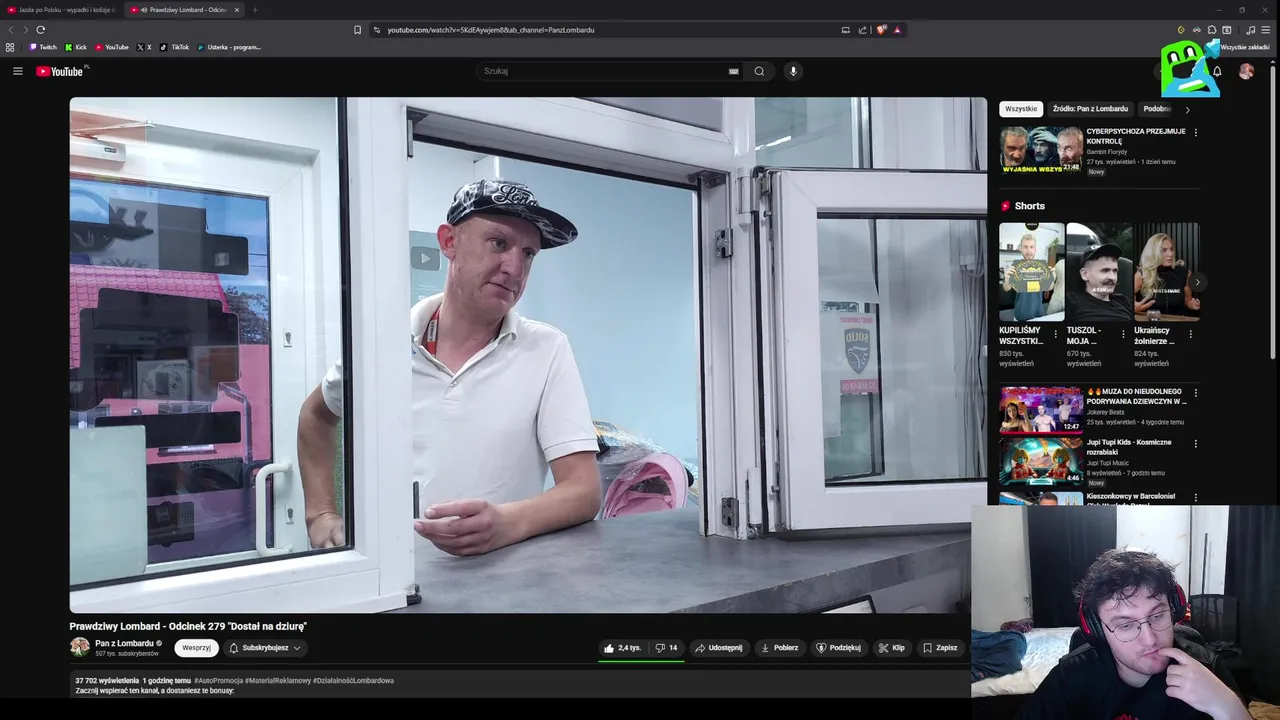The image size is (1280, 720).
Task: Click the browser address bar URL
Action: pyautogui.click(x=491, y=30)
